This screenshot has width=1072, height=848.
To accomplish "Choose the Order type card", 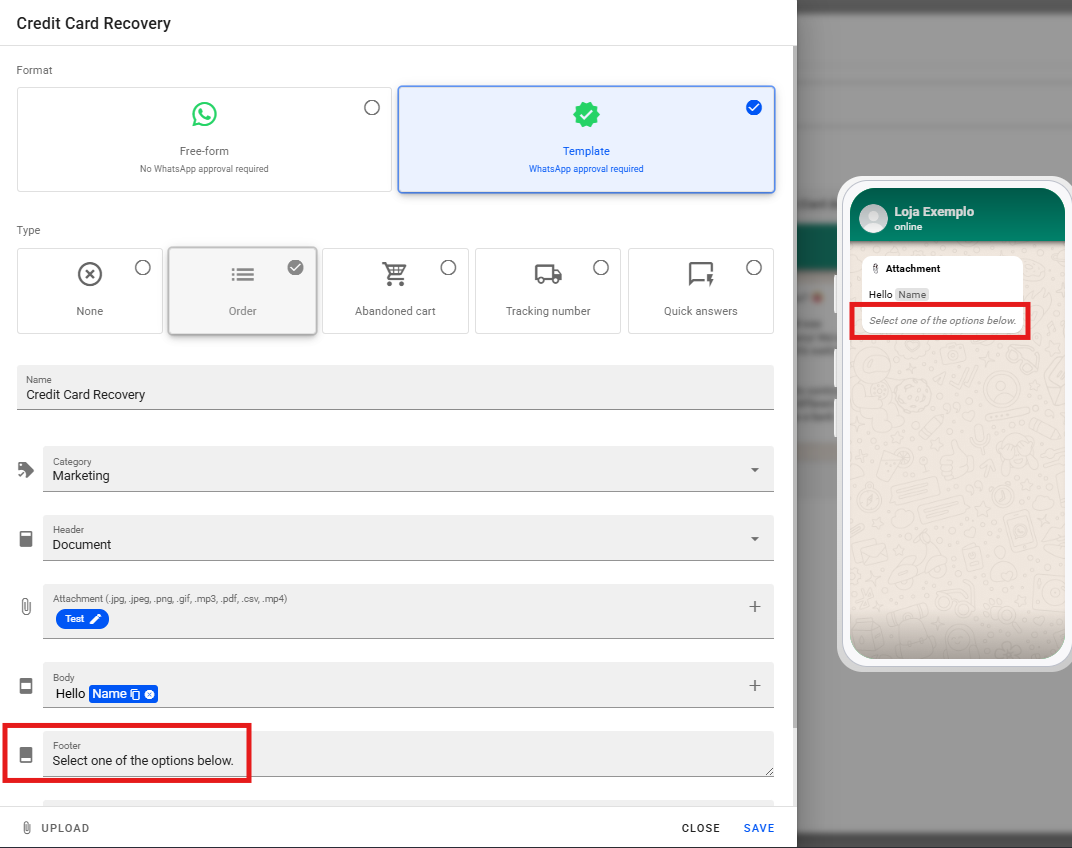I will click(243, 290).
